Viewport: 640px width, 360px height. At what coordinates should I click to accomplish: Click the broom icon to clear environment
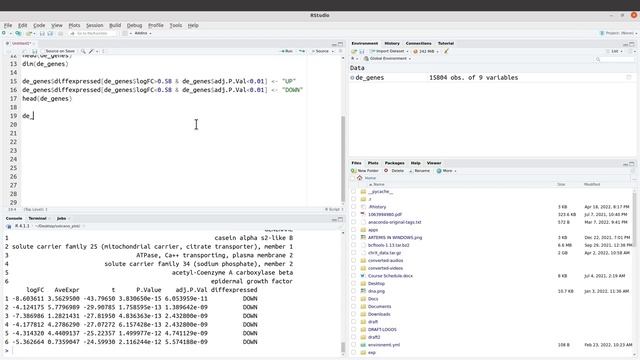point(446,51)
